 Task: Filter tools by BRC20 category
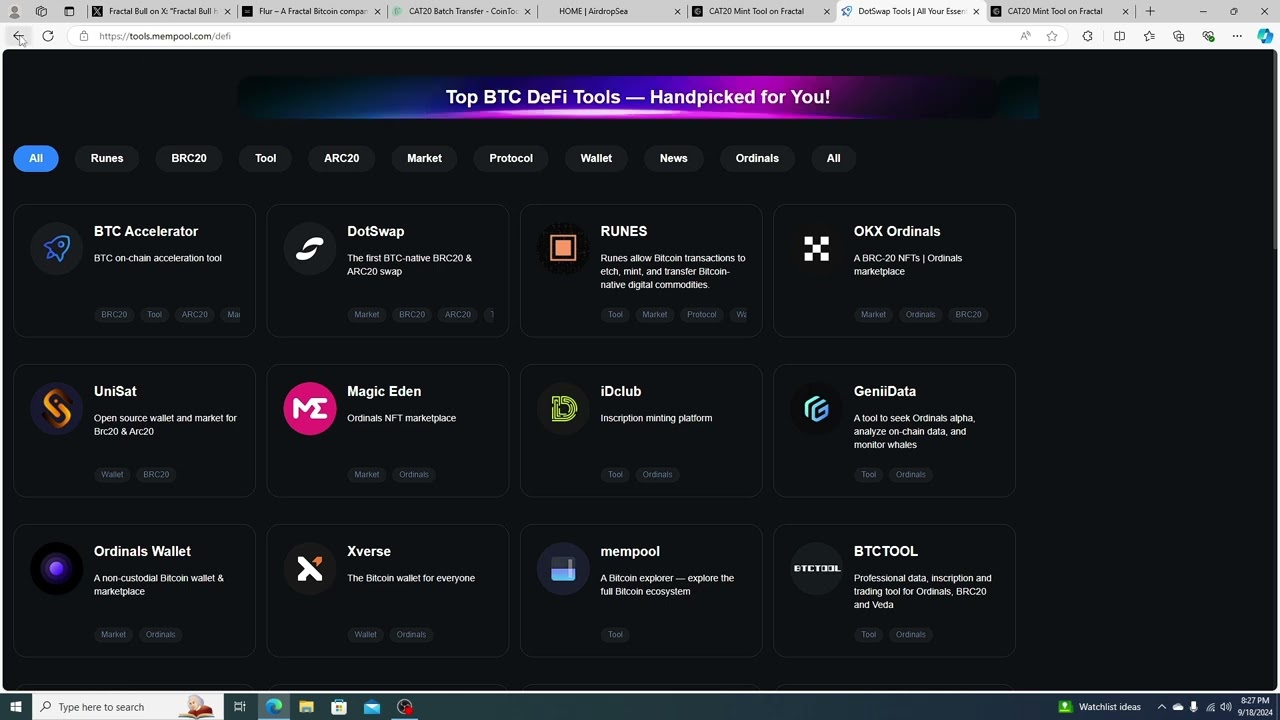(189, 158)
